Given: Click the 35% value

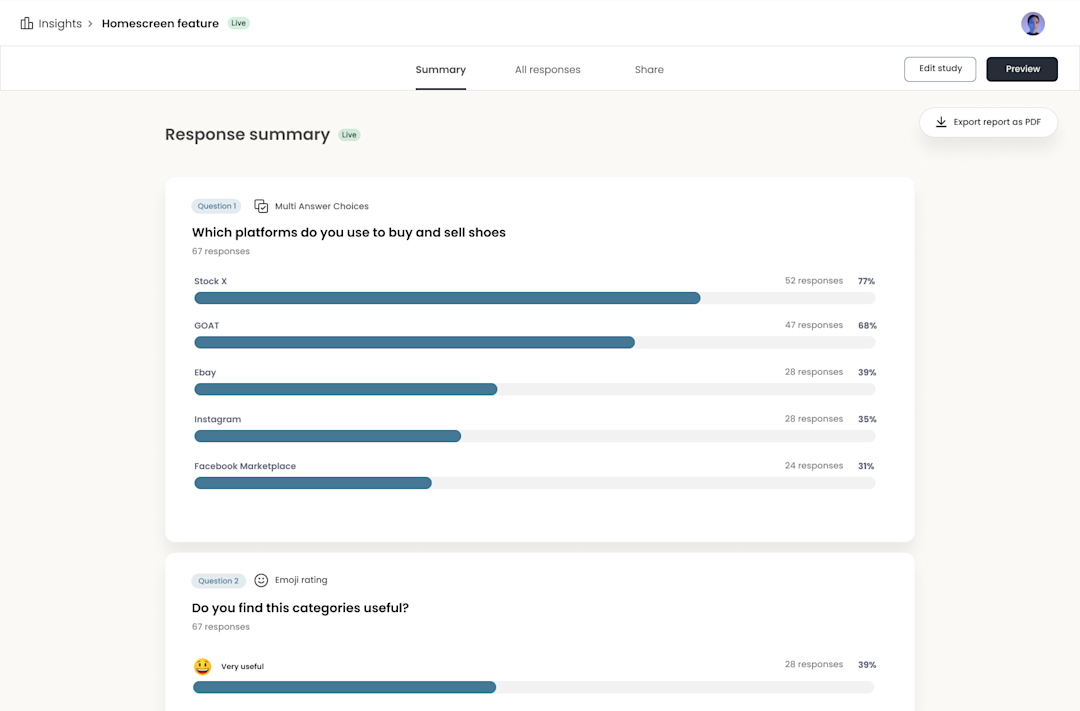Looking at the screenshot, I should [x=867, y=419].
